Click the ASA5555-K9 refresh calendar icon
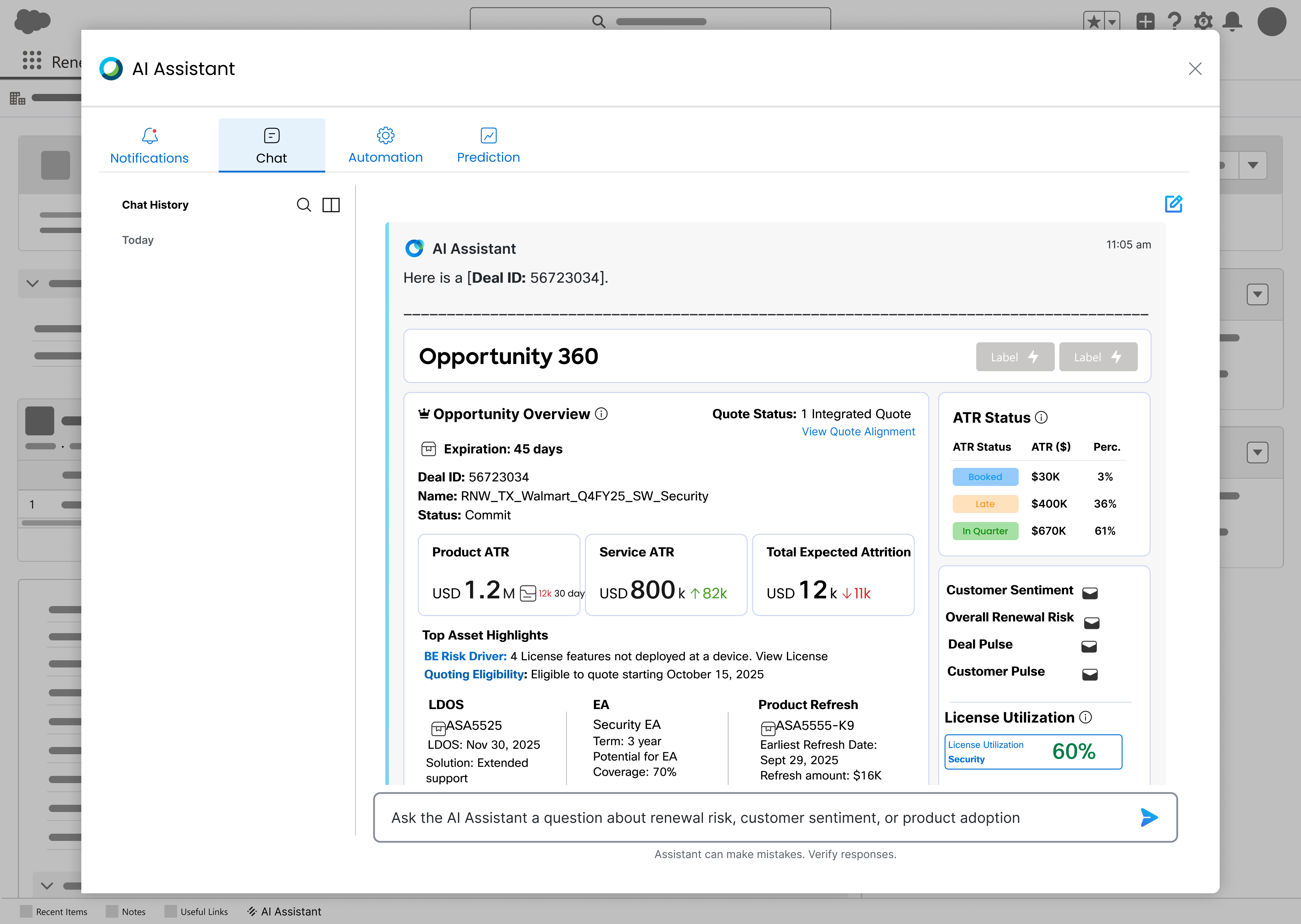This screenshot has height=924, width=1301. pos(768,728)
